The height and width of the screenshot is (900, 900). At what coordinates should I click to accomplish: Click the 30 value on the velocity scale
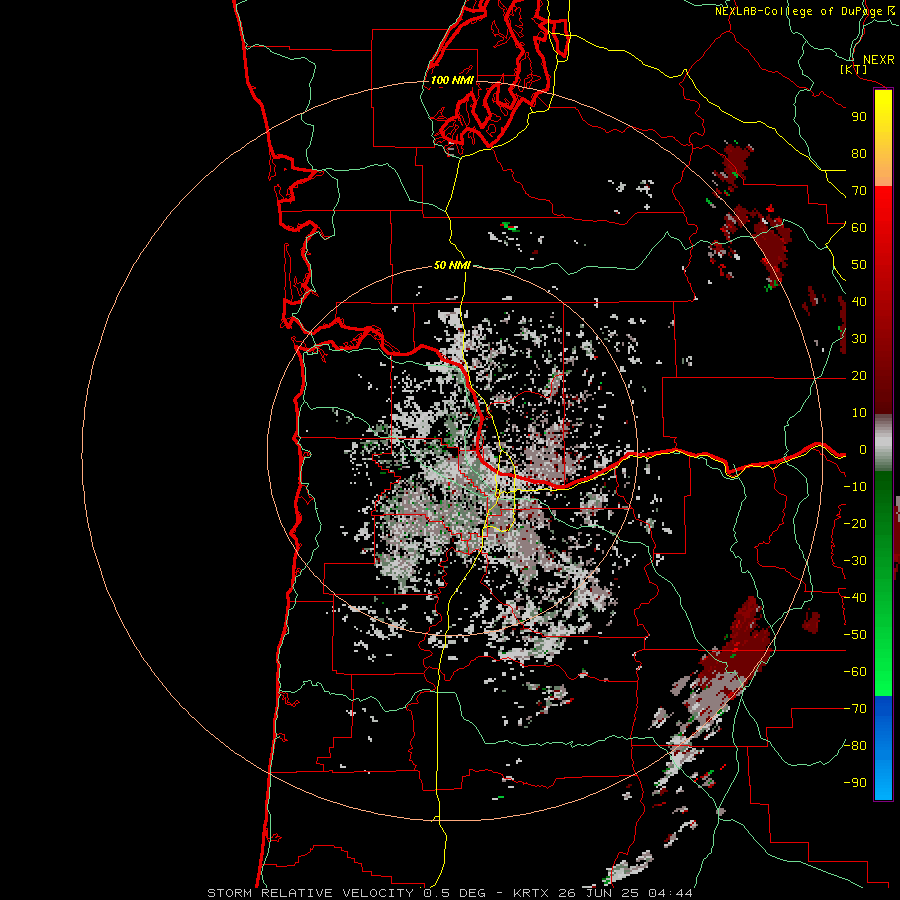[x=859, y=339]
